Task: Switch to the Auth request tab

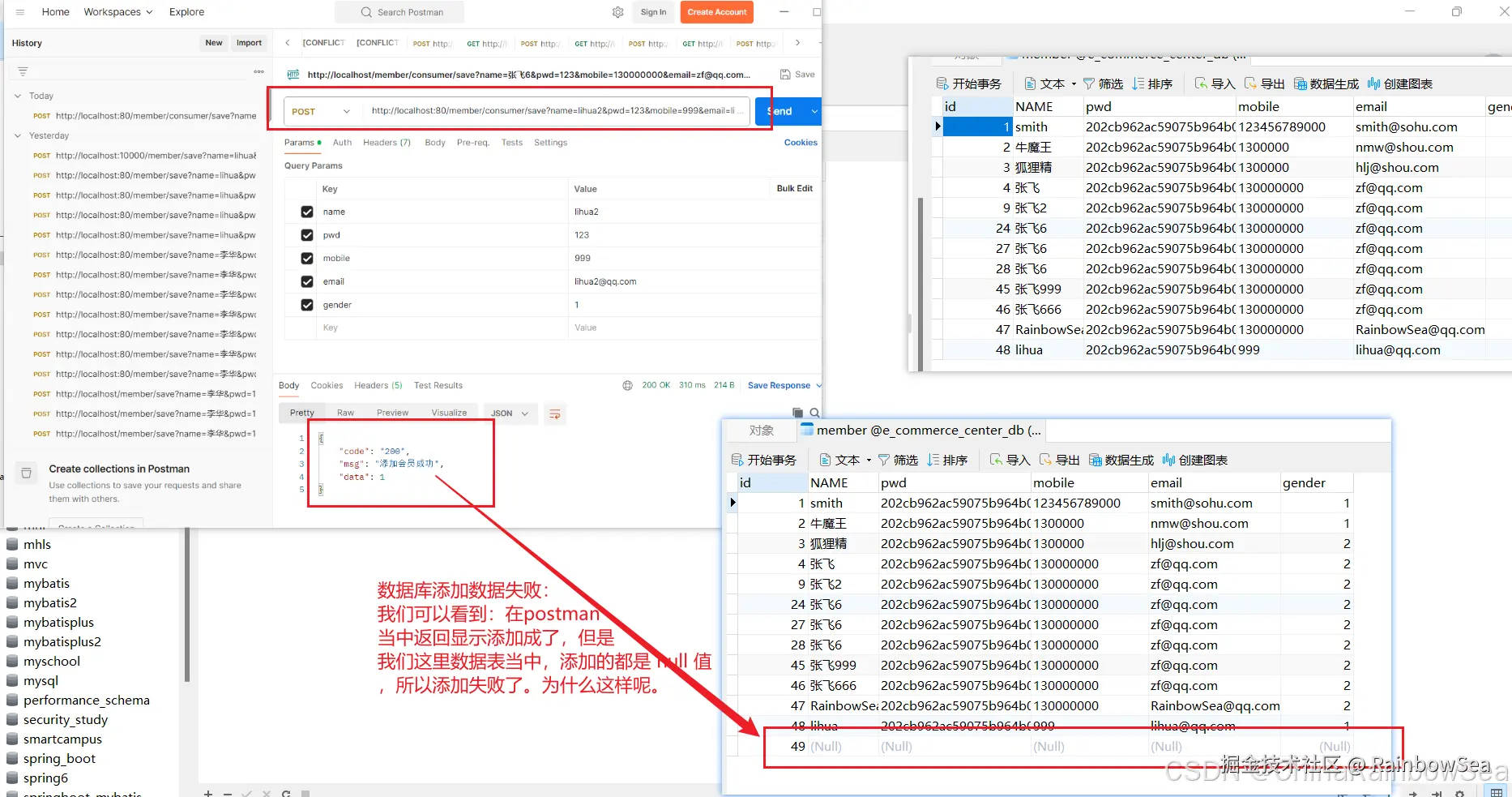Action: click(342, 143)
